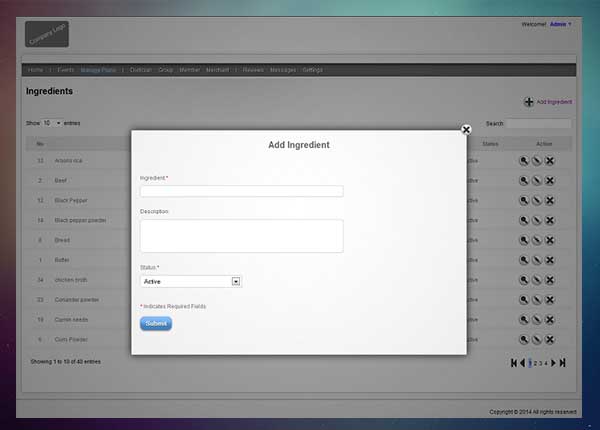The width and height of the screenshot is (600, 430).
Task: View details of the Butter row
Action: [x=523, y=260]
